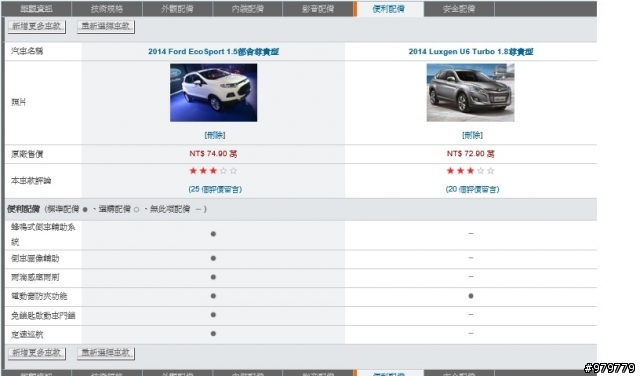Open the 2014 Luxgen U6 Turbo 1.8 link

click(x=471, y=51)
